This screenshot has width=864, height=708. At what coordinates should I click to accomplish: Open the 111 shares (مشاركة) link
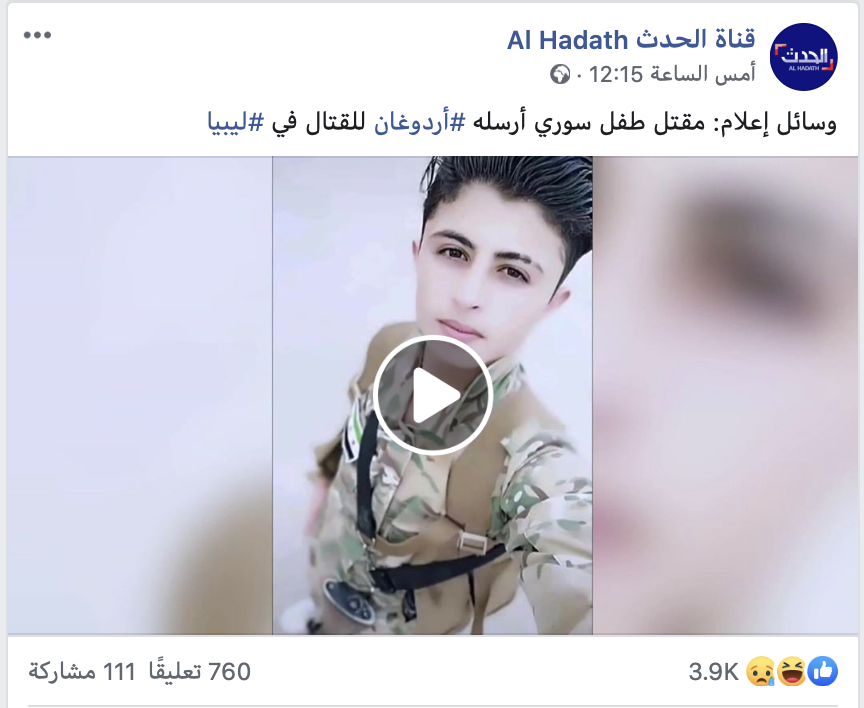[82, 672]
